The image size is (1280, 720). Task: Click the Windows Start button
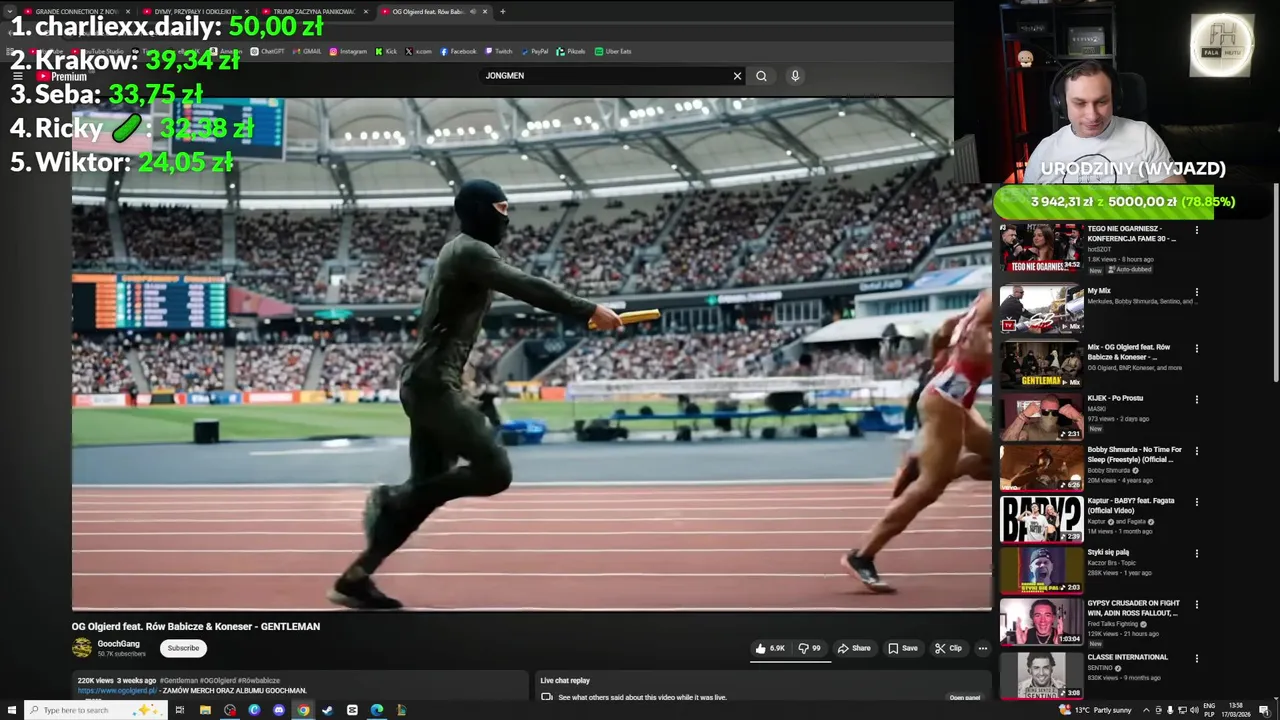10,710
